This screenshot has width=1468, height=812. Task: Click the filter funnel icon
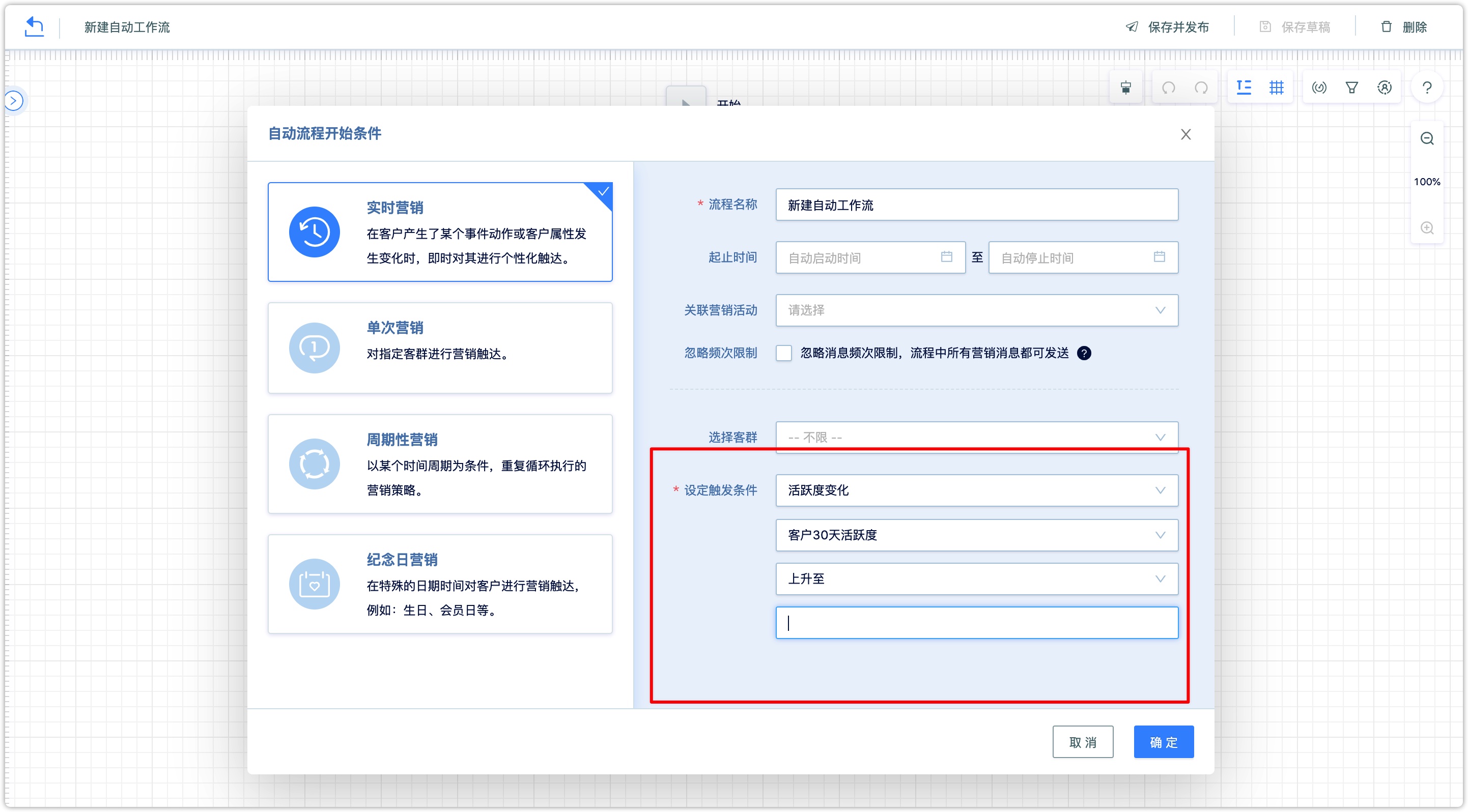pyautogui.click(x=1352, y=87)
